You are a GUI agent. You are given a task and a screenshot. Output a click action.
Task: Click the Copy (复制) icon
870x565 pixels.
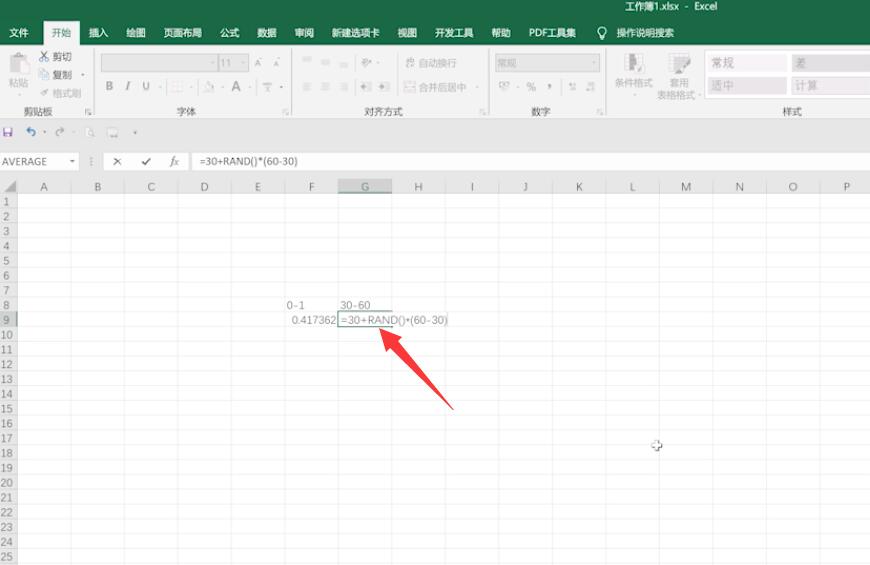(x=44, y=74)
